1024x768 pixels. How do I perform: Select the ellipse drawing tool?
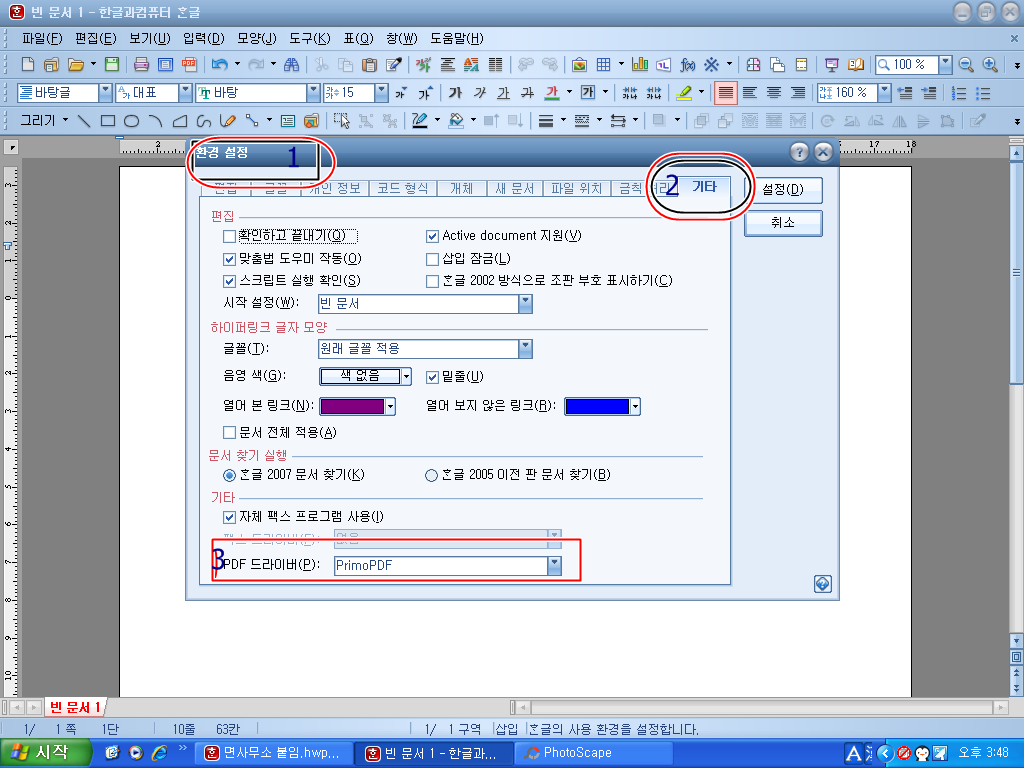(x=131, y=121)
